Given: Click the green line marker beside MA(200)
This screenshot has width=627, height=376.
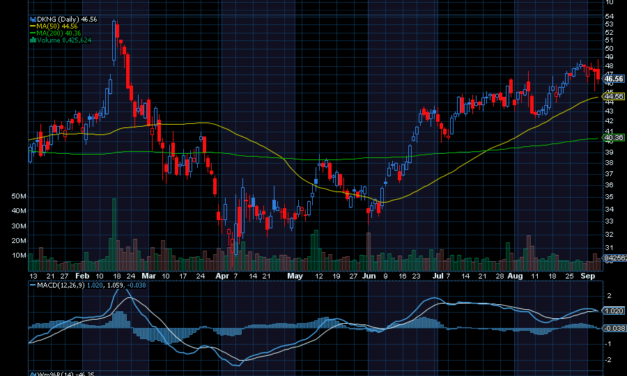Looking at the screenshot, I should tap(33, 33).
